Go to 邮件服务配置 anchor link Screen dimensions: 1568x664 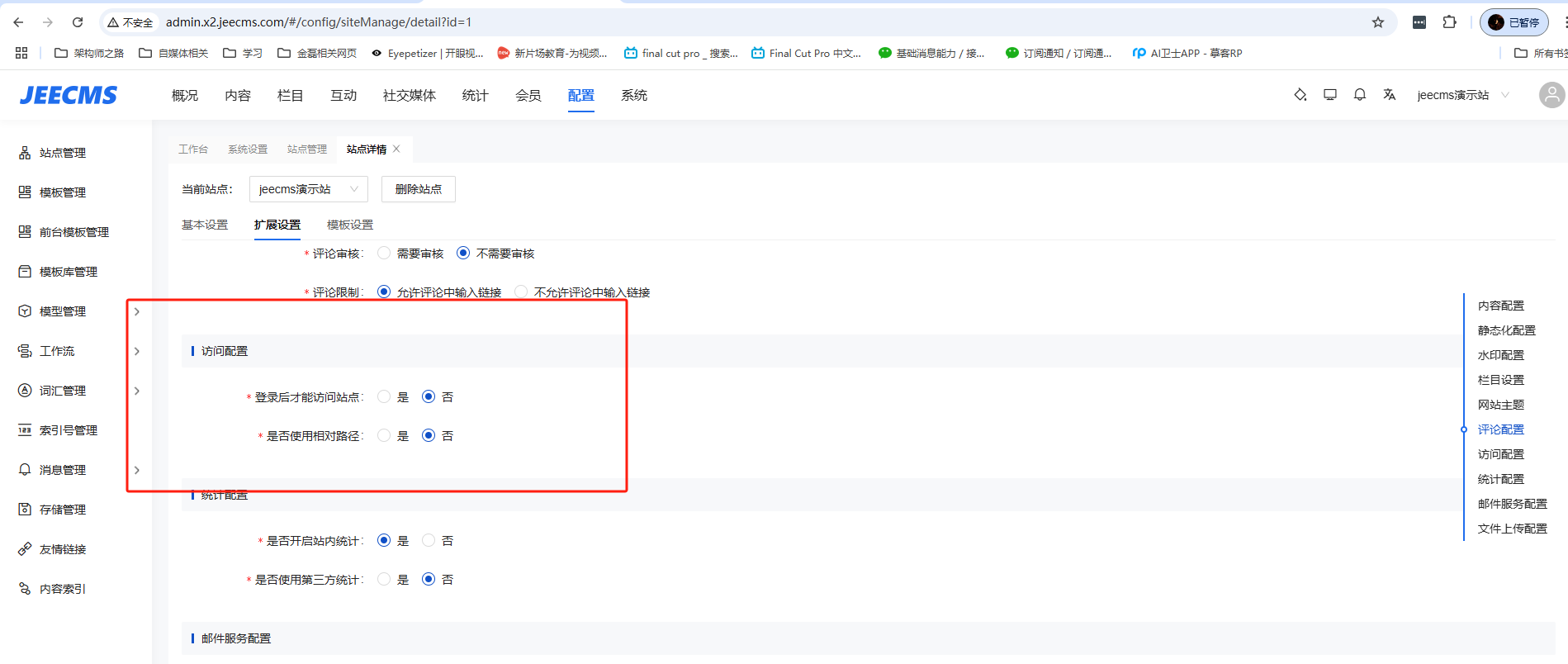coord(1513,504)
